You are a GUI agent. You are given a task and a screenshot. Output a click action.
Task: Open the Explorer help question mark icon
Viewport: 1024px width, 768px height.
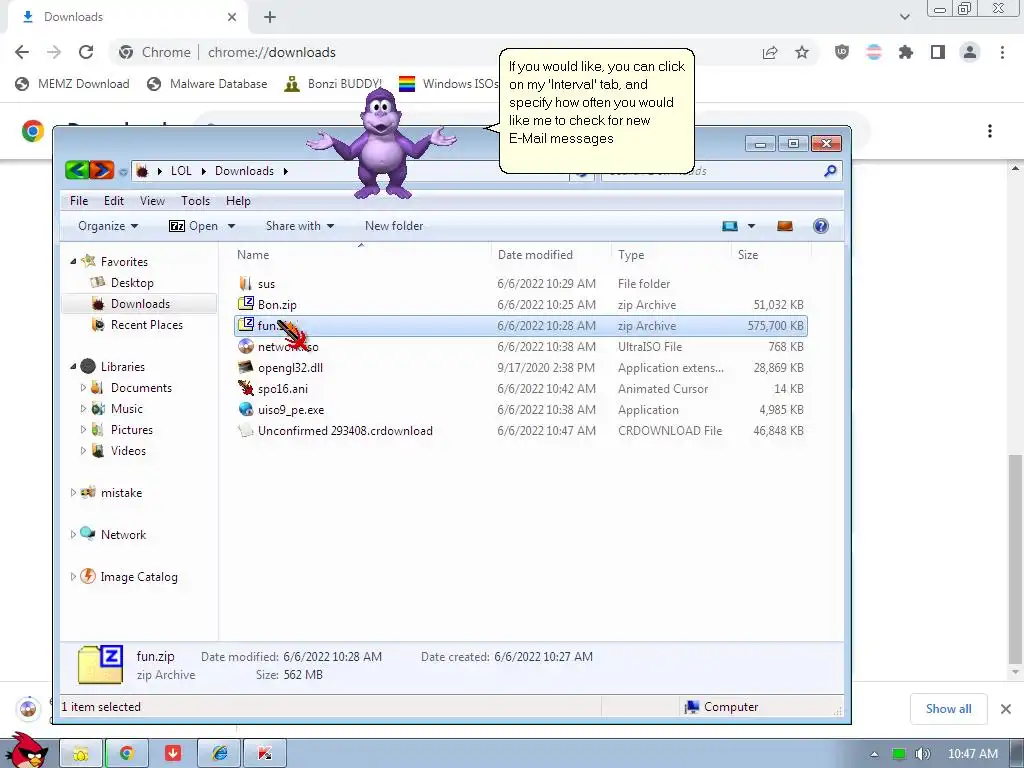pyautogui.click(x=821, y=226)
